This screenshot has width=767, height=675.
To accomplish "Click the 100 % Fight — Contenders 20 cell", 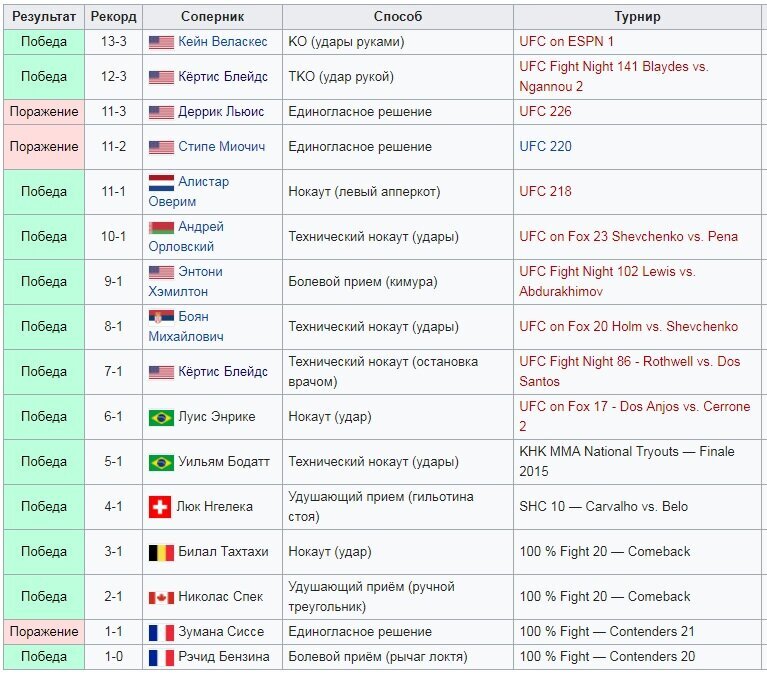I will (x=637, y=656).
